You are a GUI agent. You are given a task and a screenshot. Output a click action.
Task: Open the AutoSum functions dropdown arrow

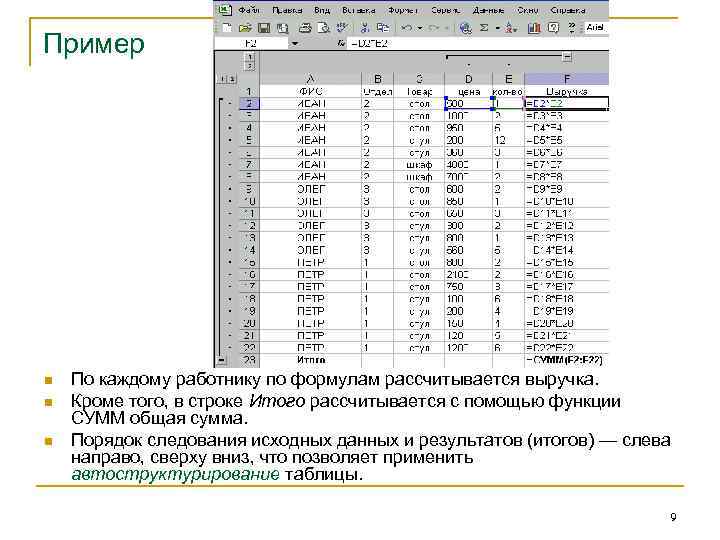tap(497, 28)
